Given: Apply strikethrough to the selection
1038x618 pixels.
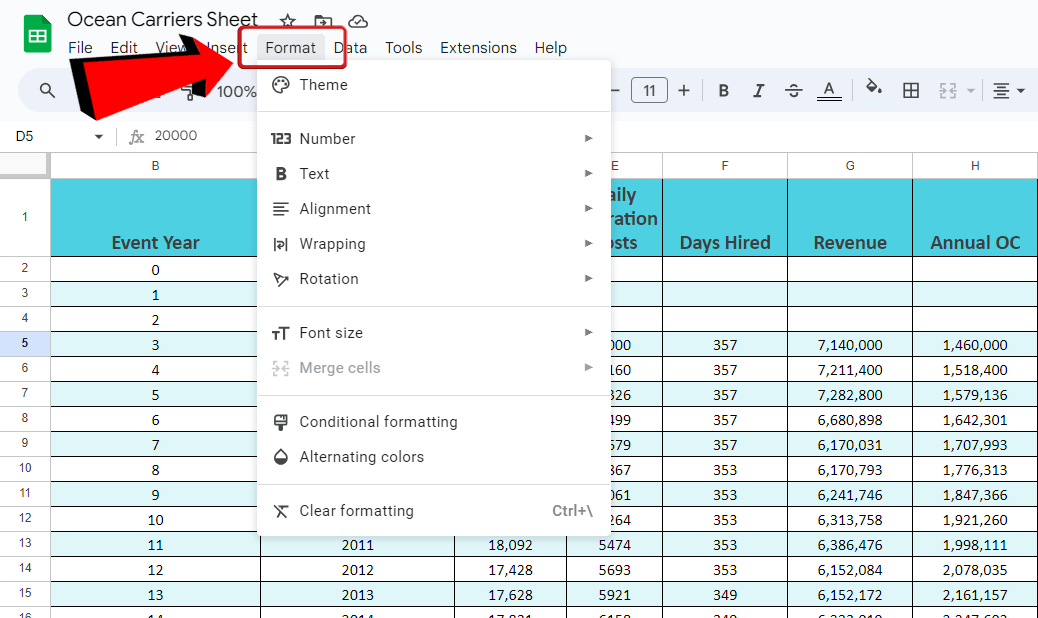Looking at the screenshot, I should tap(793, 90).
